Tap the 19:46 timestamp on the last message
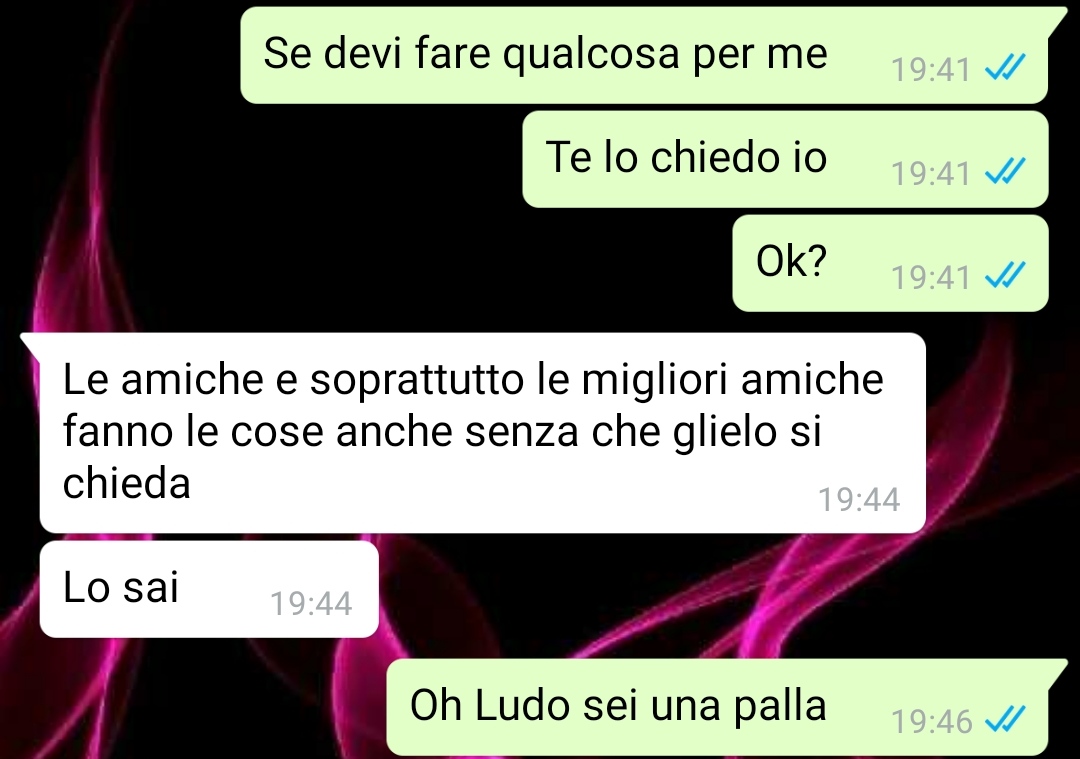The height and width of the screenshot is (759, 1080). pyautogui.click(x=931, y=722)
